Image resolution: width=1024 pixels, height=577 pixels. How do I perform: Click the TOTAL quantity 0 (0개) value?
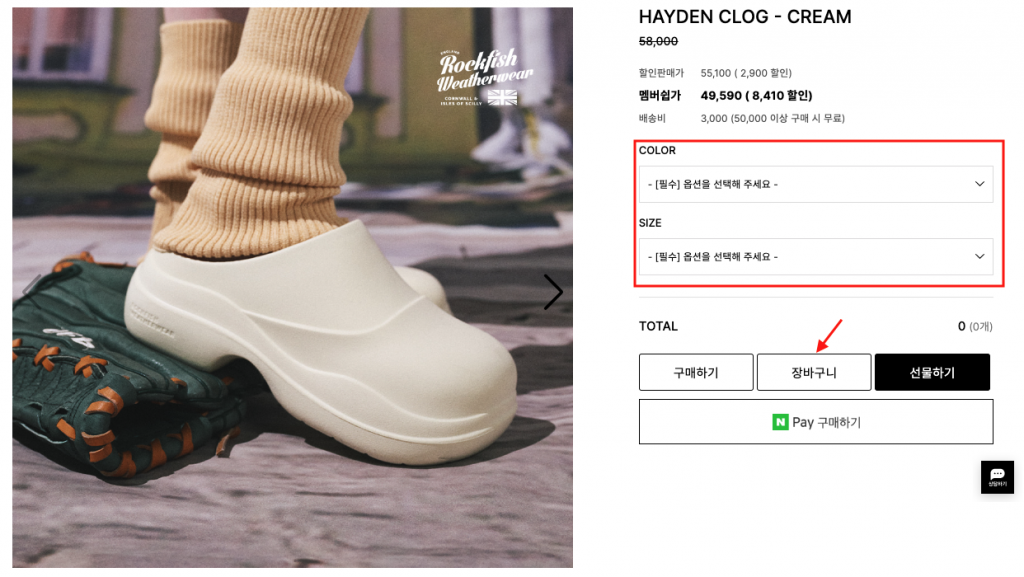(975, 326)
